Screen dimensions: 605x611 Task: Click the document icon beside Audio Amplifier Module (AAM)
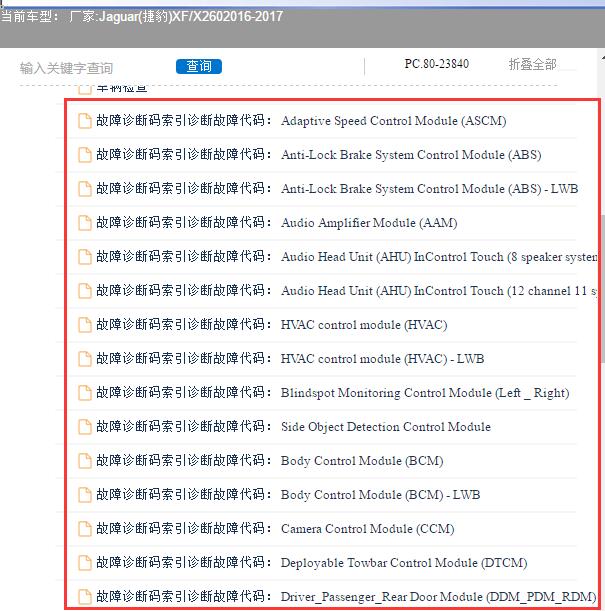click(x=85, y=223)
